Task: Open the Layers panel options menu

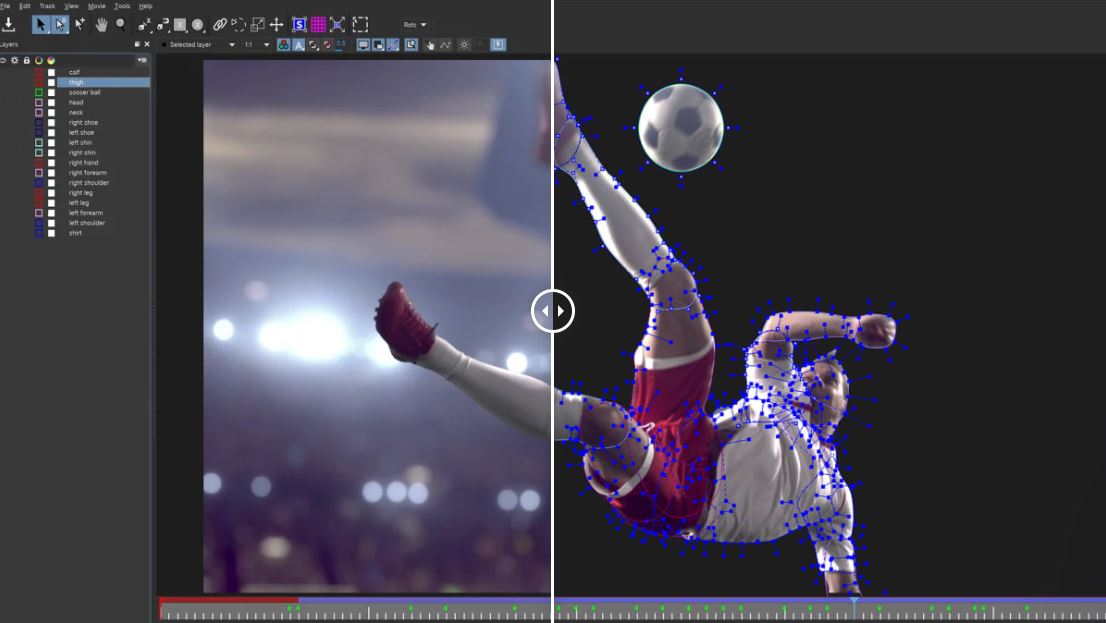Action: point(142,61)
